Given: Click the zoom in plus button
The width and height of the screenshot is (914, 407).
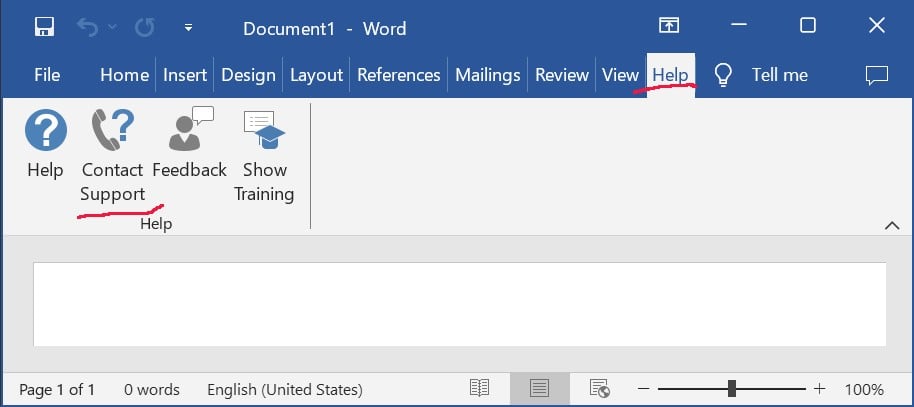Looking at the screenshot, I should pyautogui.click(x=820, y=389).
